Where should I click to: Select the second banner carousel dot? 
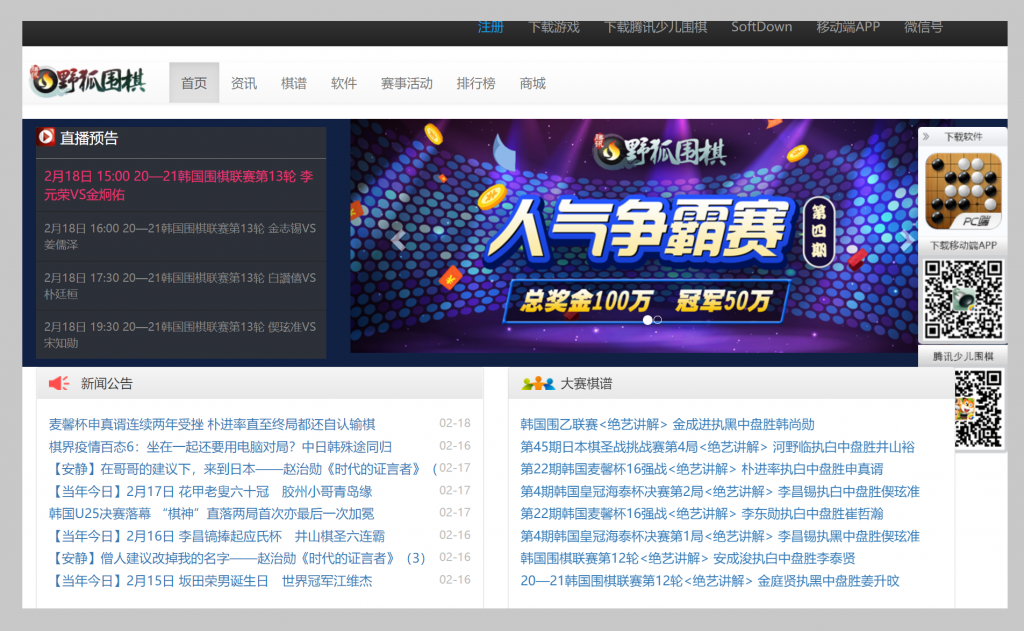point(658,320)
